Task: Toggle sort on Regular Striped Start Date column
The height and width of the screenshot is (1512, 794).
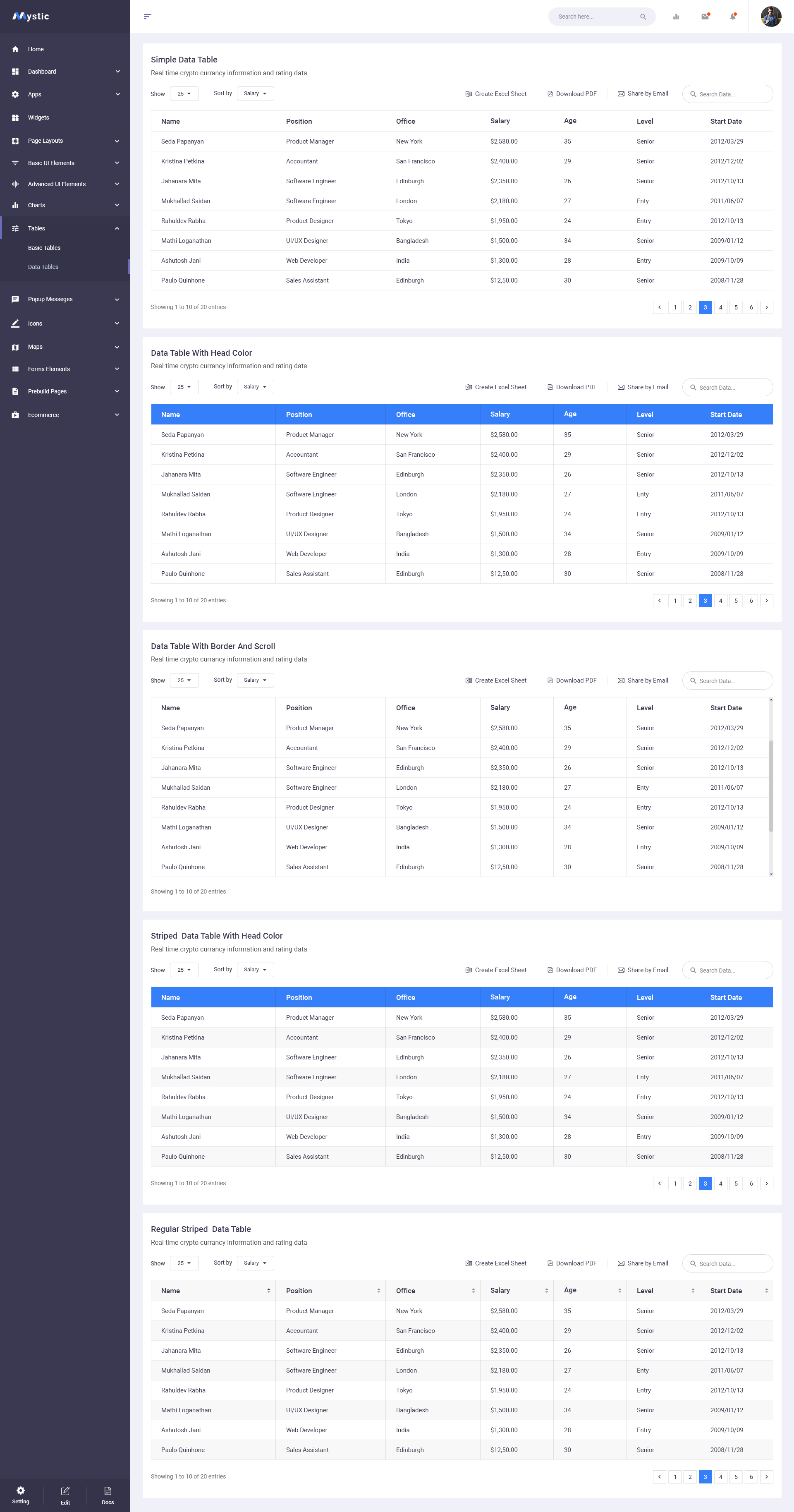Action: [766, 1290]
